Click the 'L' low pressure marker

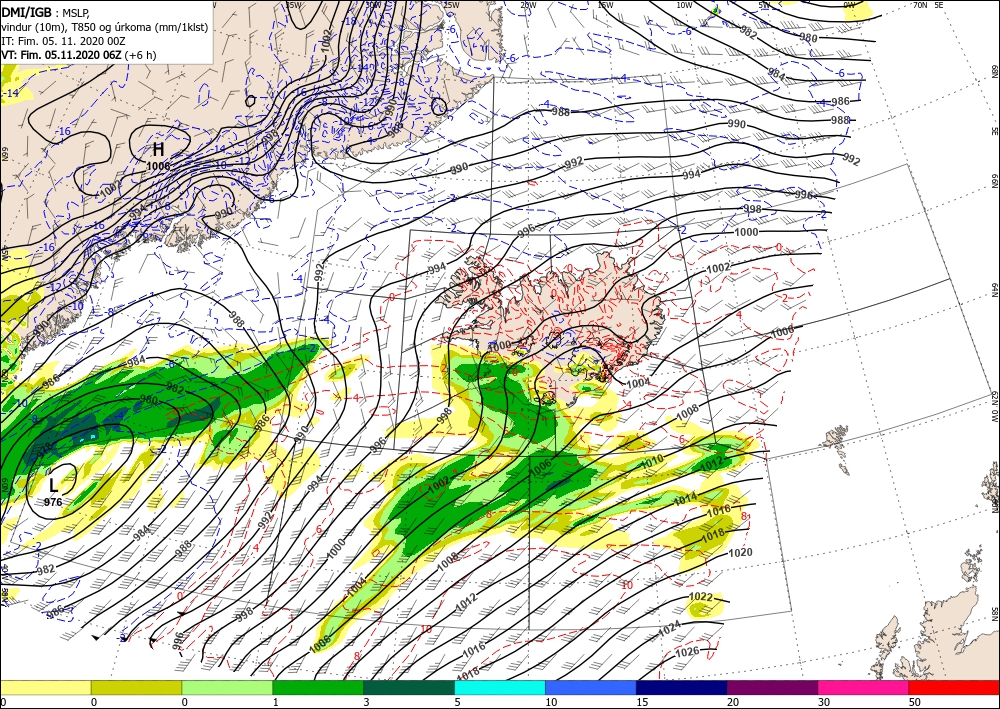click(x=54, y=485)
